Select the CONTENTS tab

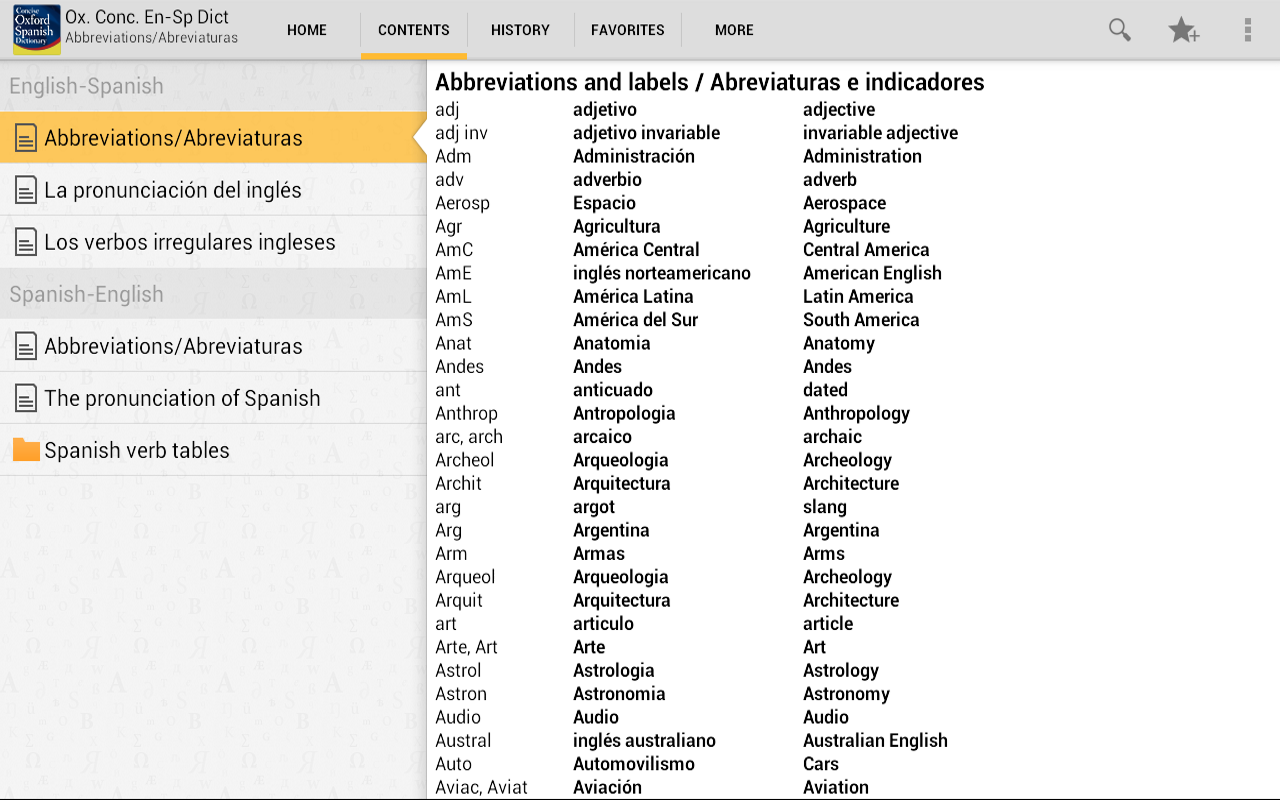click(414, 30)
